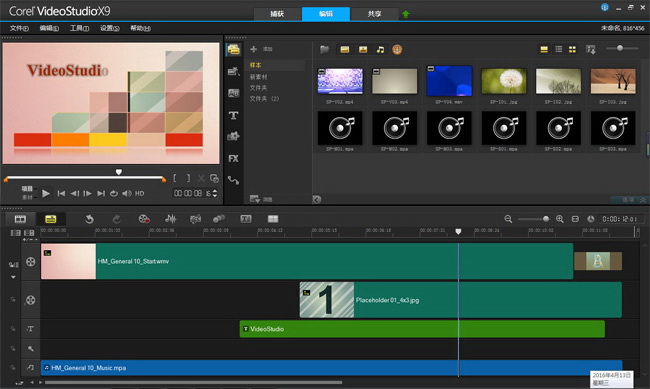Image resolution: width=650 pixels, height=389 pixels.
Task: Select the Media library icon
Action: tap(233, 49)
